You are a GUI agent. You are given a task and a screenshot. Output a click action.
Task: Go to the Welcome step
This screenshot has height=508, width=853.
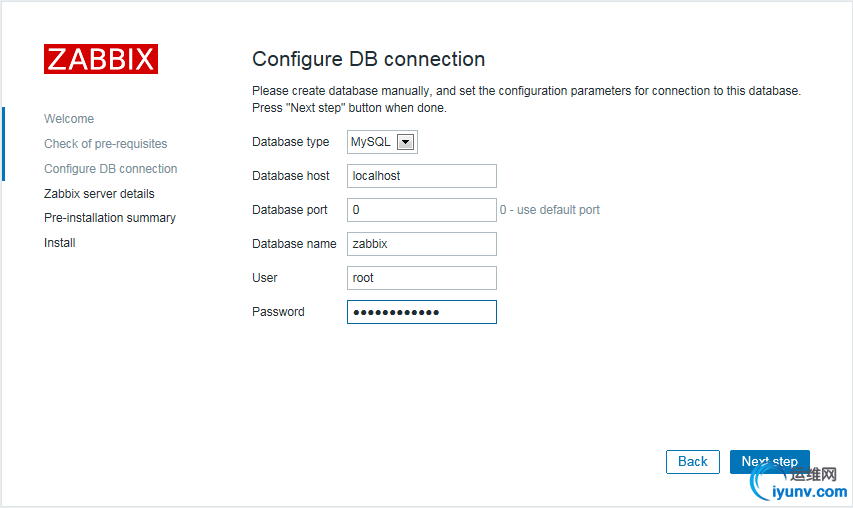point(69,119)
